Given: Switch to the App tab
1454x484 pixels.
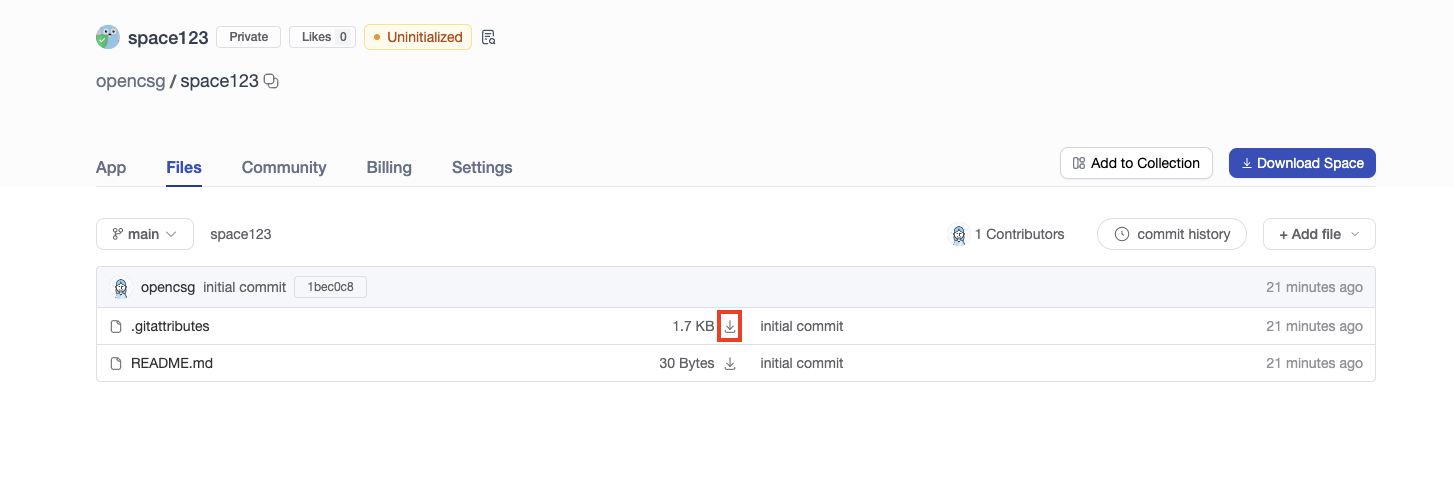Looking at the screenshot, I should pos(111,167).
